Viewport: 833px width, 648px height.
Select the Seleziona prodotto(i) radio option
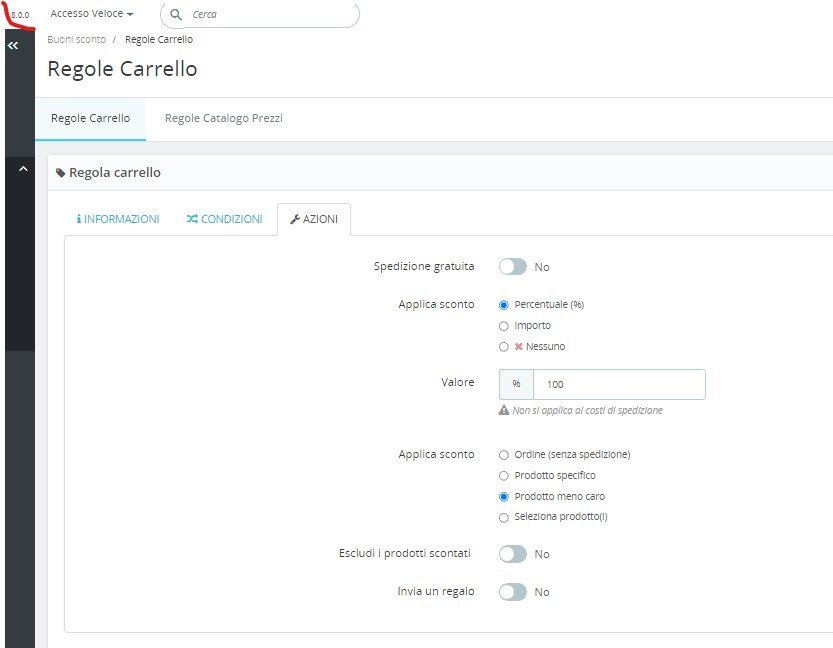click(x=504, y=517)
